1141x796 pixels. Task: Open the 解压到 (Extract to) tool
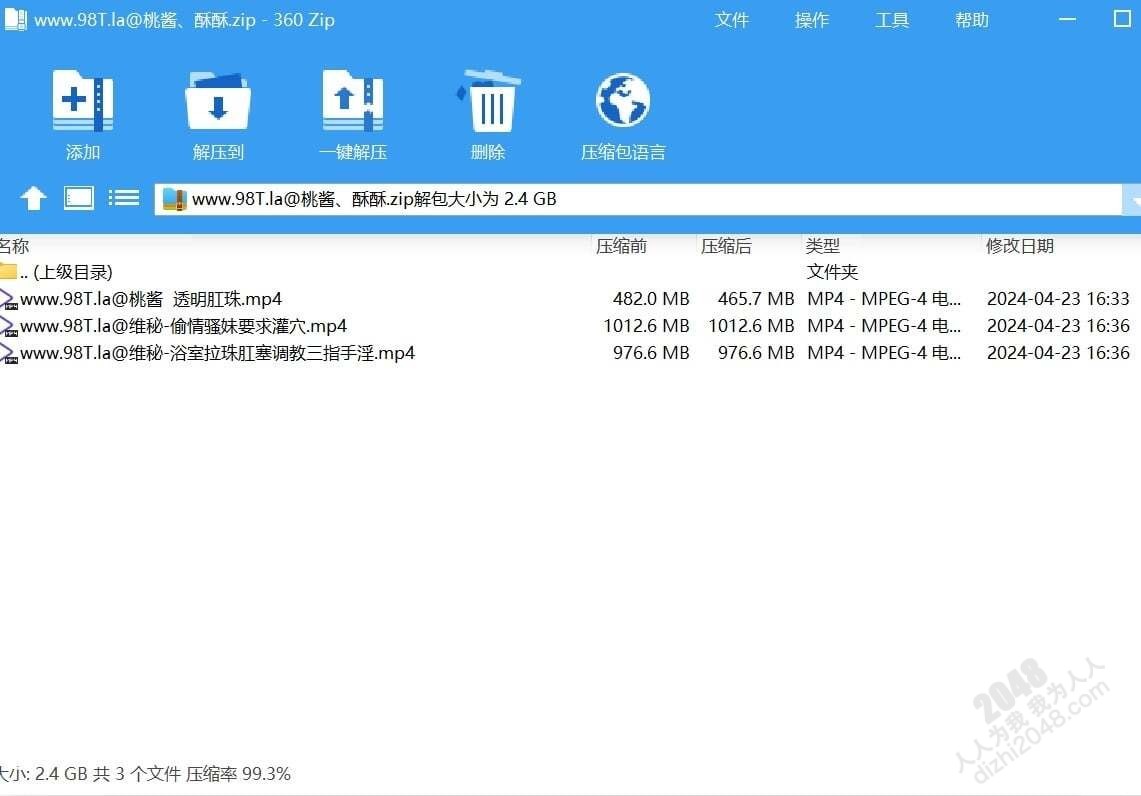click(x=218, y=101)
